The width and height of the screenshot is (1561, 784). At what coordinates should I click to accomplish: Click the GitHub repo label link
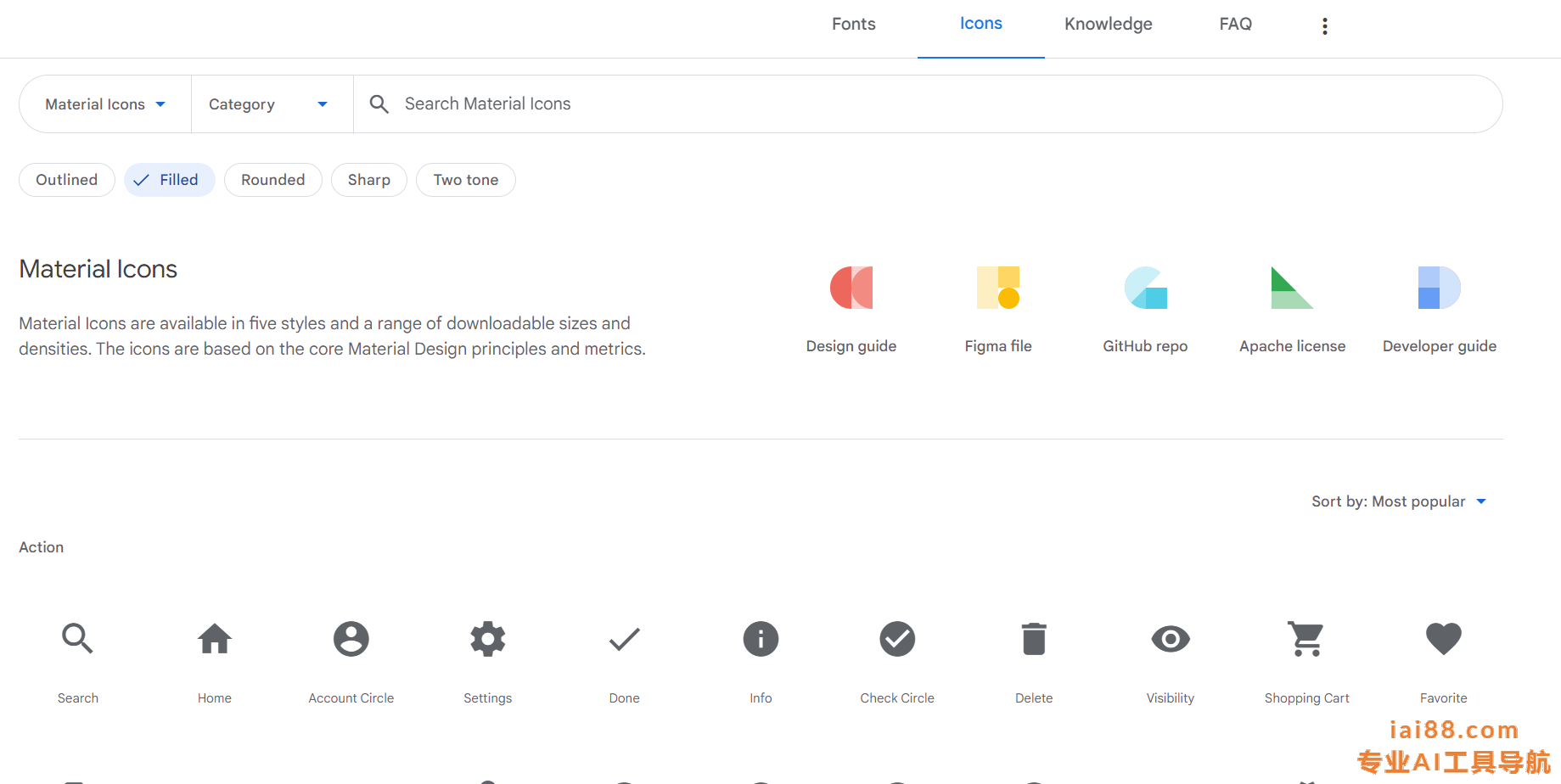(x=1145, y=346)
